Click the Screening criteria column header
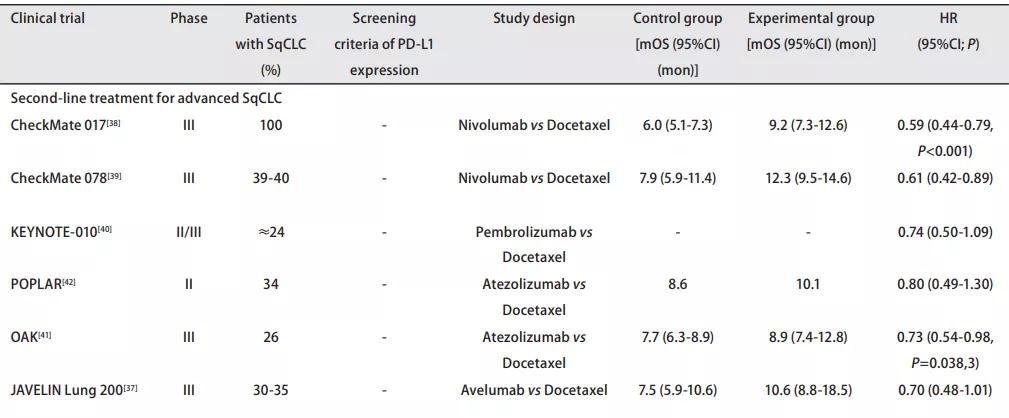 pyautogui.click(x=384, y=45)
